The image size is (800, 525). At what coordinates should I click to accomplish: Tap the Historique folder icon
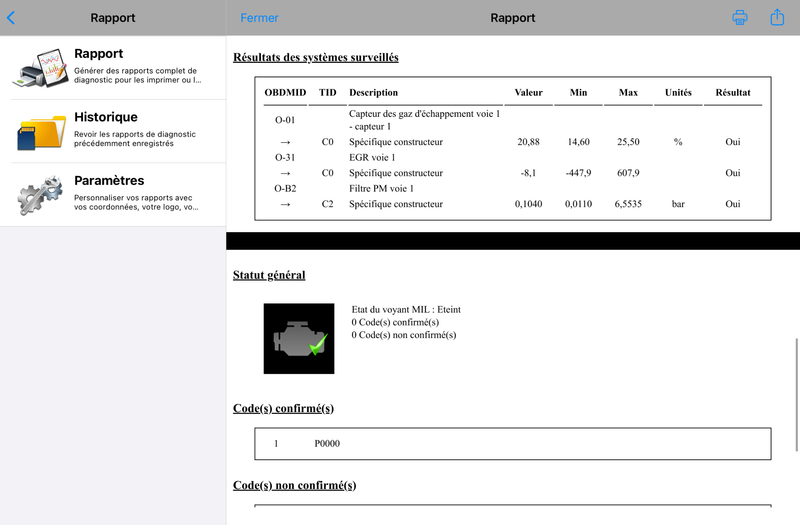click(40, 131)
